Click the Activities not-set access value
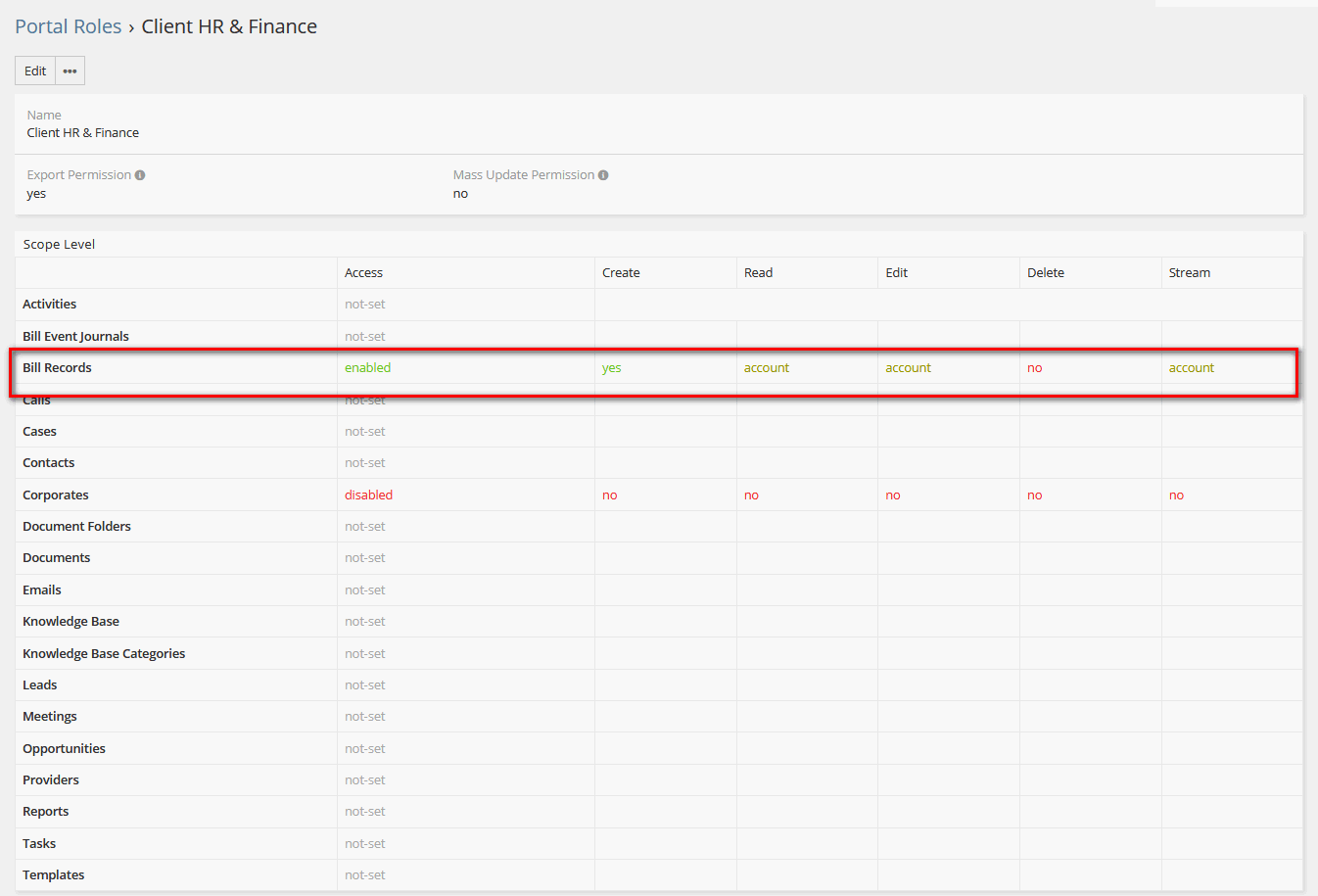 click(x=364, y=305)
